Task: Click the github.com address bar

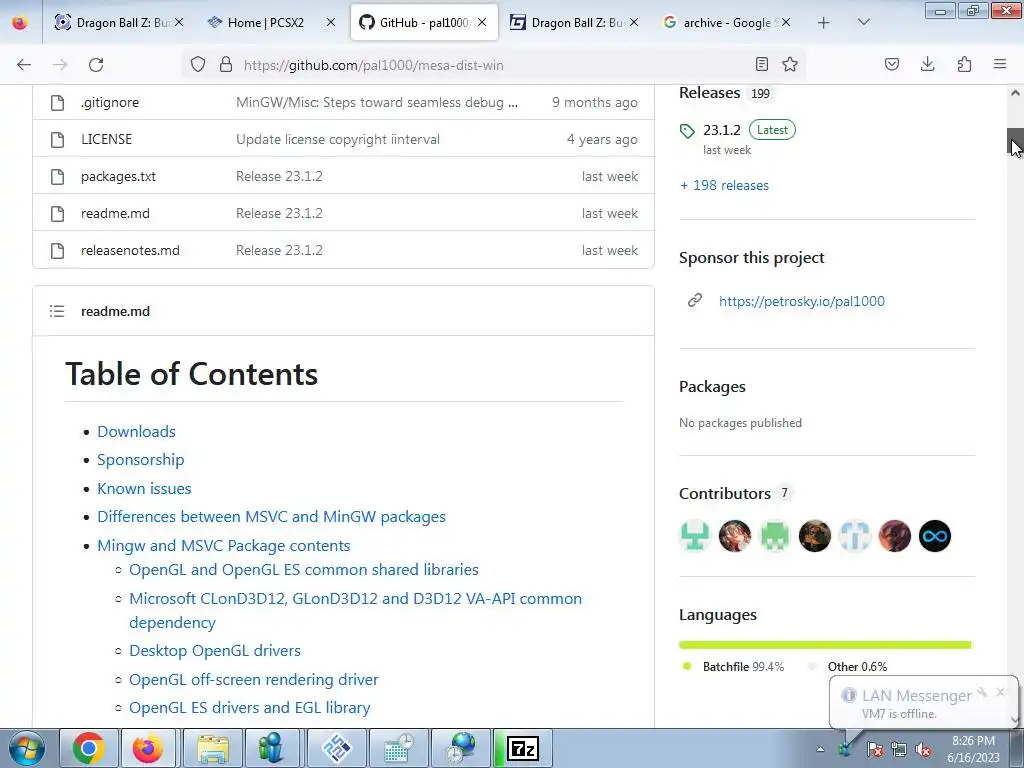Action: [x=496, y=65]
